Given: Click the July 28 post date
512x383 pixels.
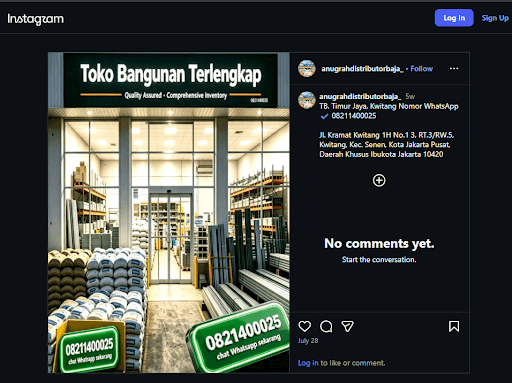Looking at the screenshot, I should (x=308, y=341).
